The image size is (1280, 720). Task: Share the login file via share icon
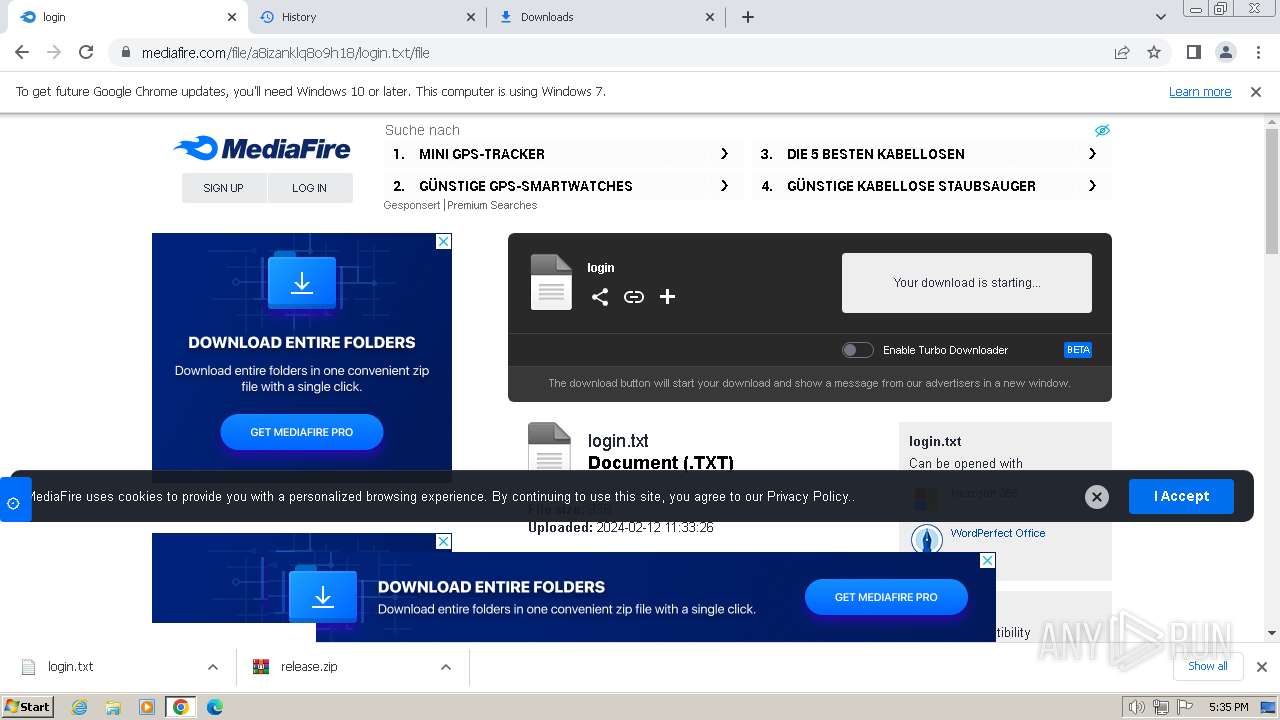[600, 297]
